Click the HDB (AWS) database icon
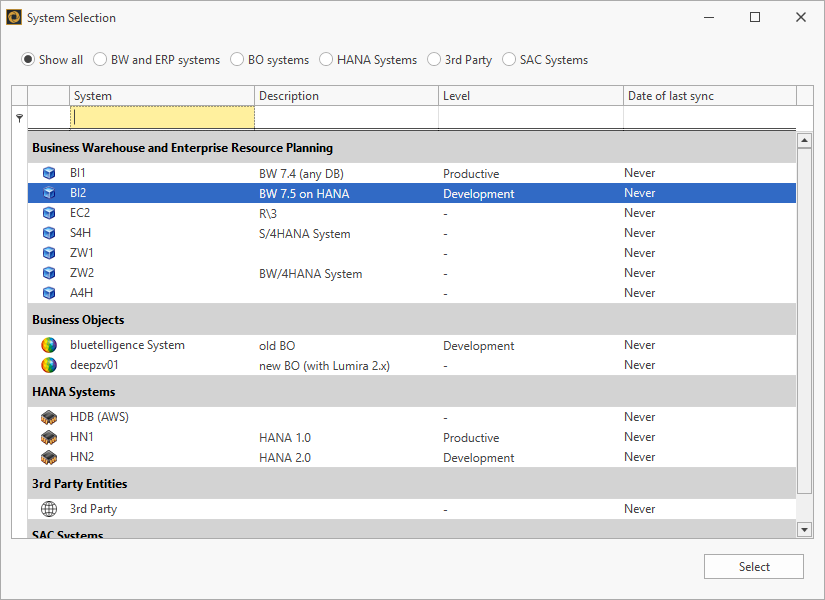This screenshot has height=600, width=825. [50, 417]
